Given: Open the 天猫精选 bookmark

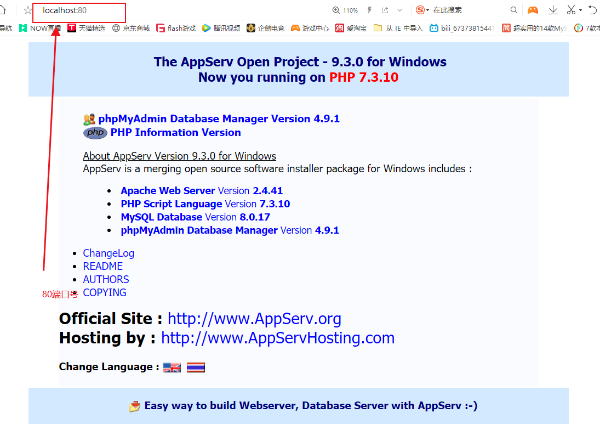Looking at the screenshot, I should pyautogui.click(x=86, y=28).
